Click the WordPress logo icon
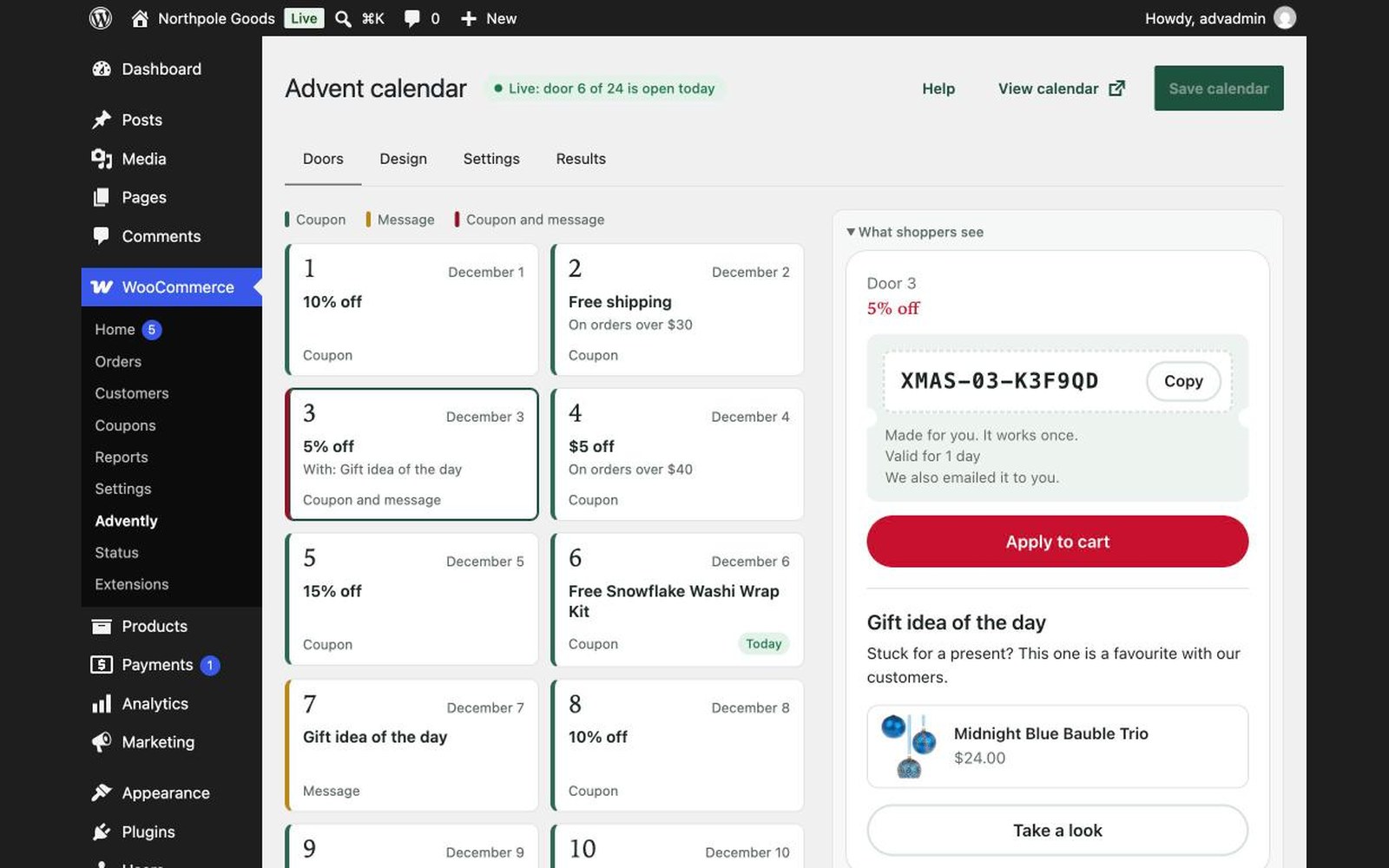Image resolution: width=1389 pixels, height=868 pixels. point(101,18)
